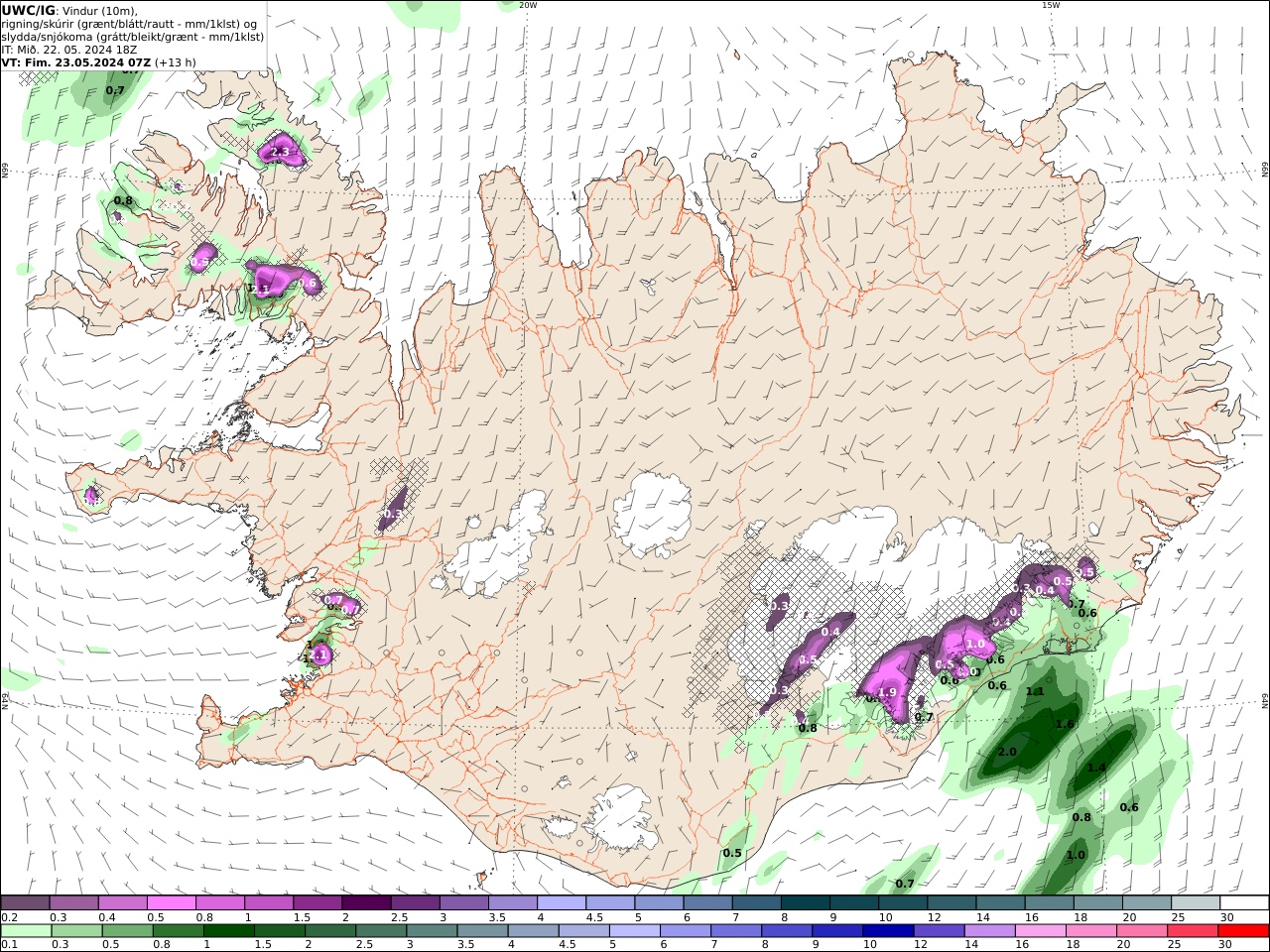This screenshot has height=952, width=1270.
Task: Click the navy blue lower swatch between 10 and 12
Action: click(888, 931)
